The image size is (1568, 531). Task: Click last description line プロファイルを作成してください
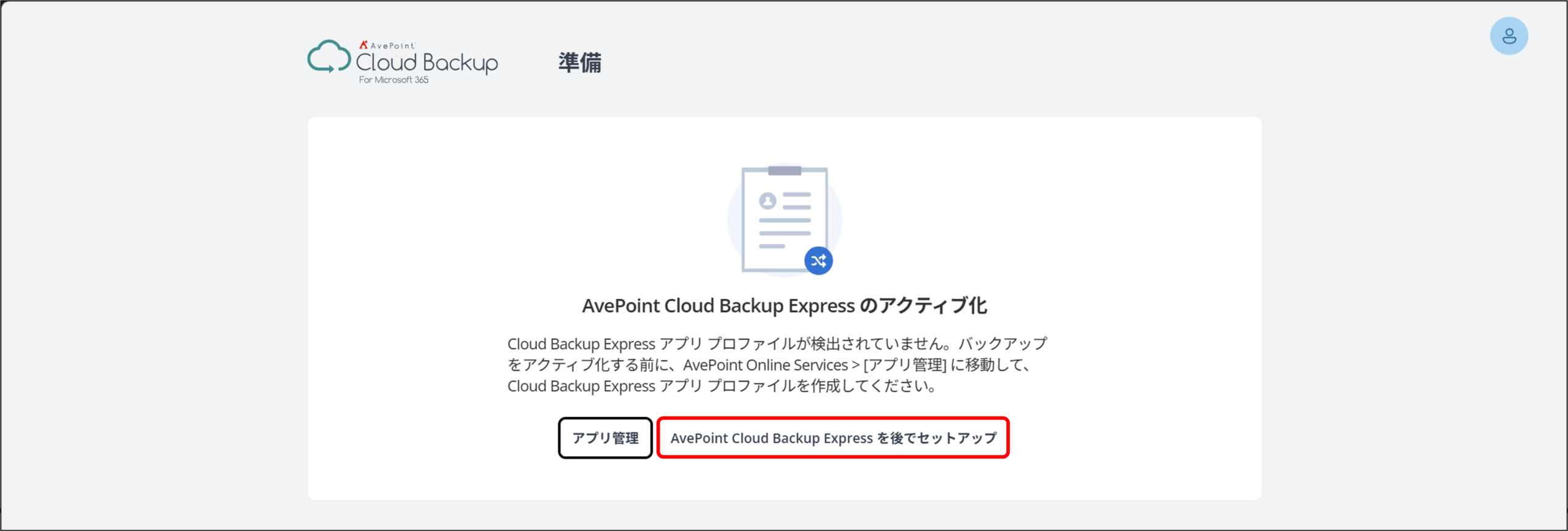point(722,386)
